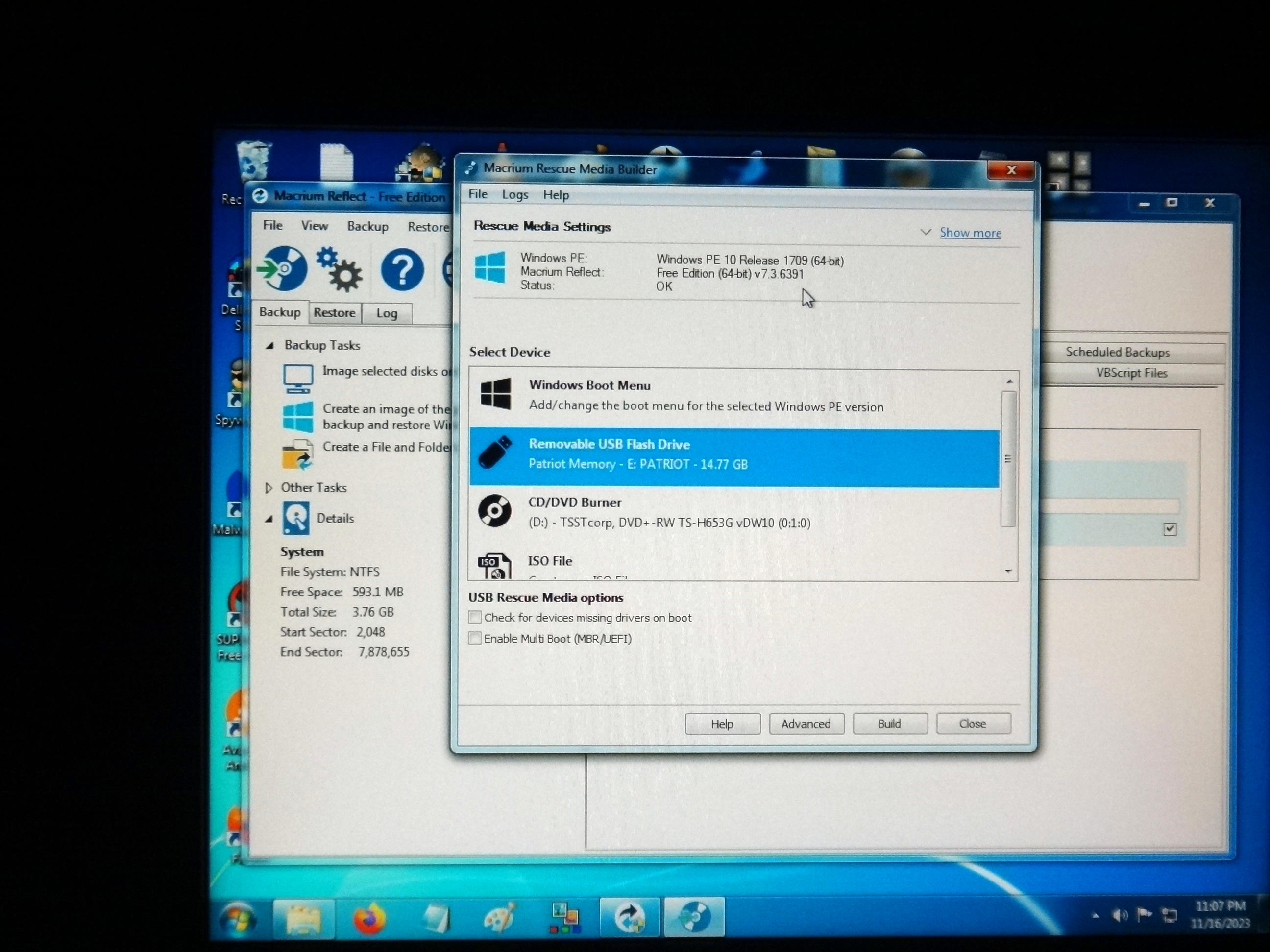The width and height of the screenshot is (1270, 952).
Task: Click the blue question mark help icon
Action: tap(402, 269)
